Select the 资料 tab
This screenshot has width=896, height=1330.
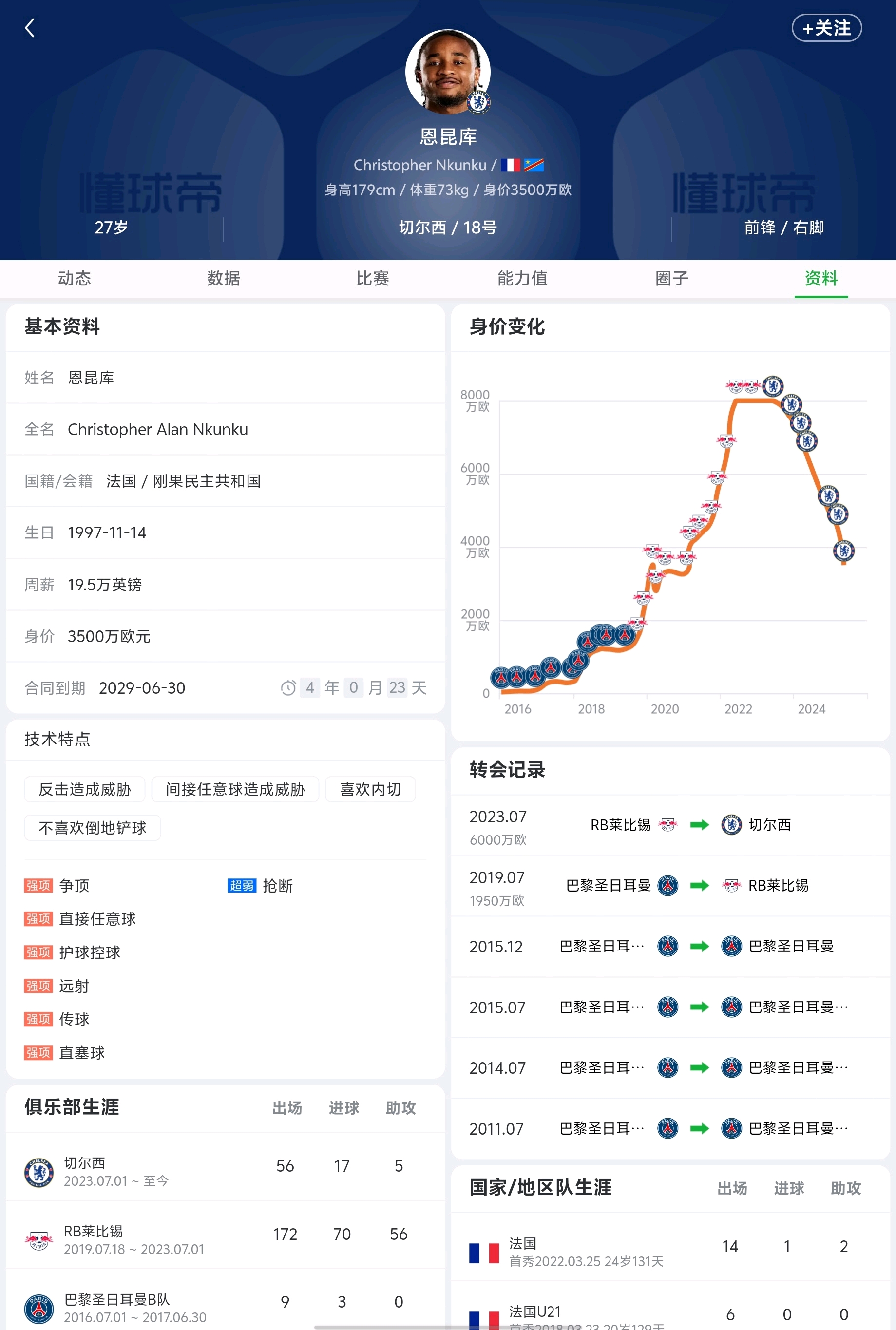coord(821,278)
